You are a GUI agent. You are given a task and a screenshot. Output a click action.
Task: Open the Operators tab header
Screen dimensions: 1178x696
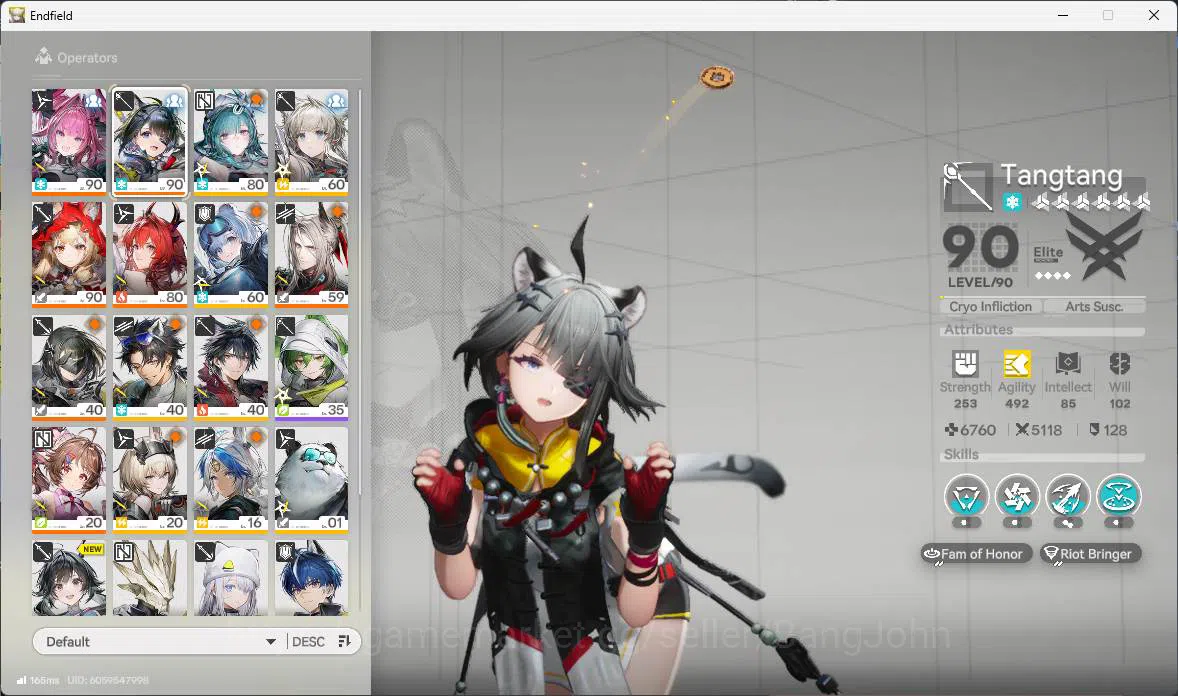(x=76, y=57)
